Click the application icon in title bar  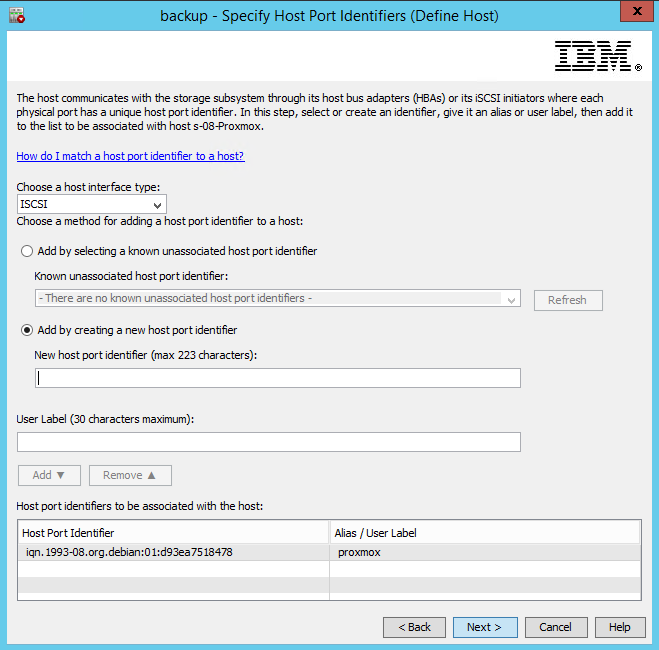[x=16, y=15]
